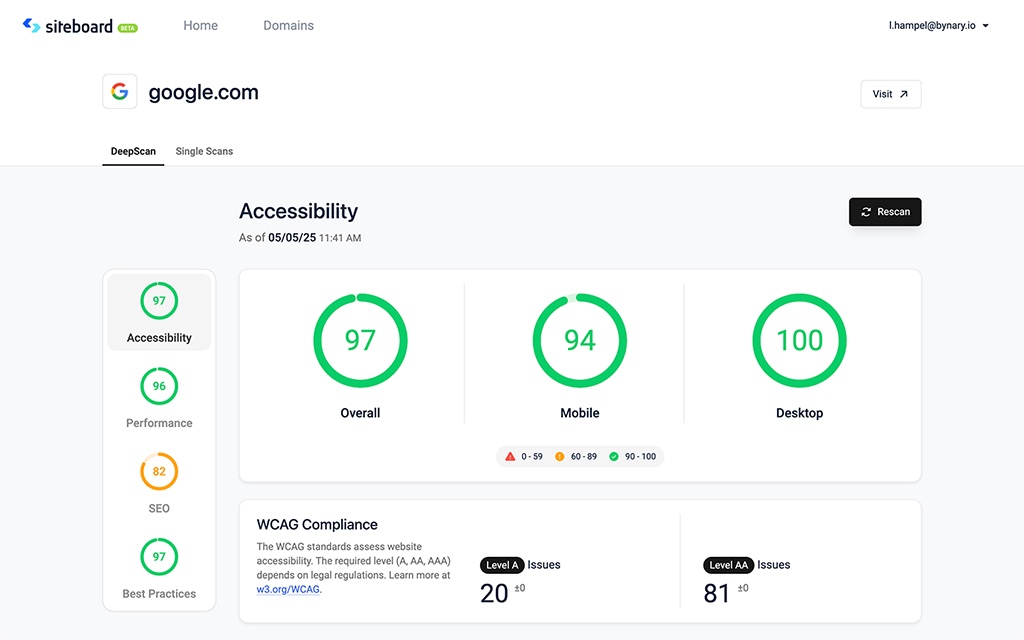The height and width of the screenshot is (640, 1024).
Task: Click the Level A badge
Action: coord(502,565)
